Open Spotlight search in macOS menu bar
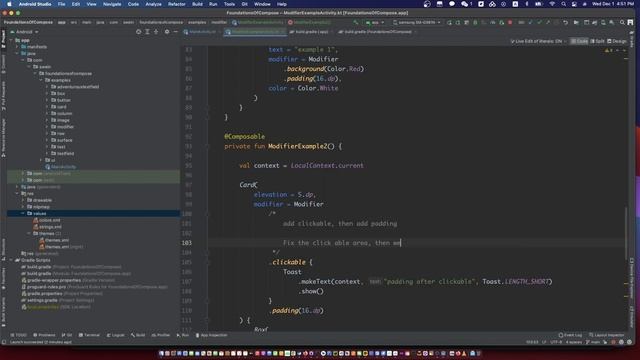640x360 pixels. point(563,4)
